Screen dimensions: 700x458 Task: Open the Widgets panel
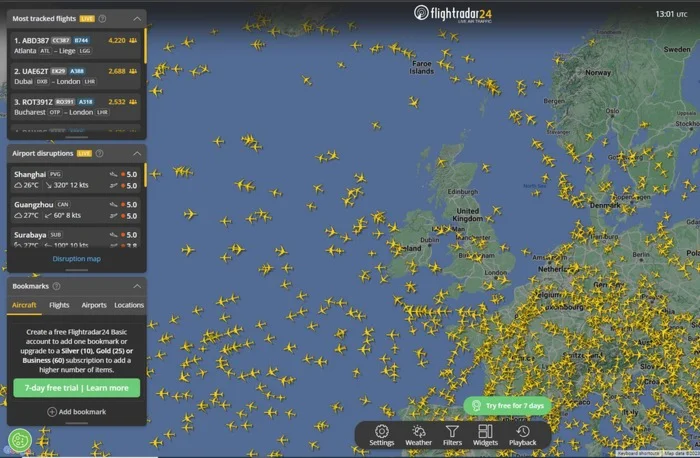click(485, 435)
